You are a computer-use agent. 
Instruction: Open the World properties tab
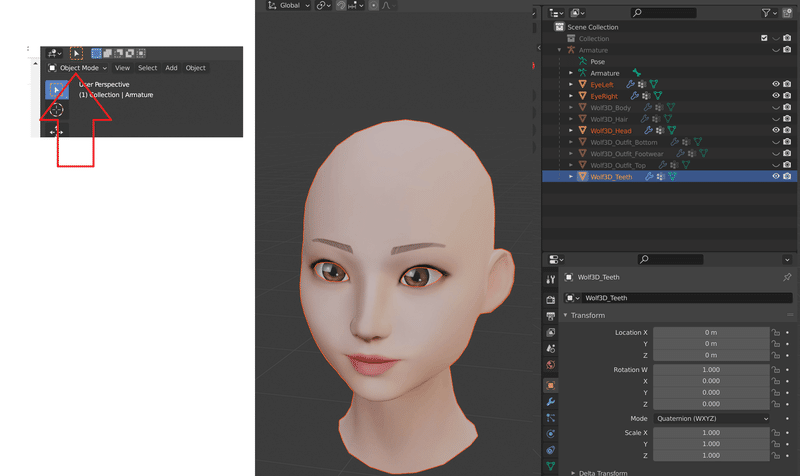tap(551, 365)
